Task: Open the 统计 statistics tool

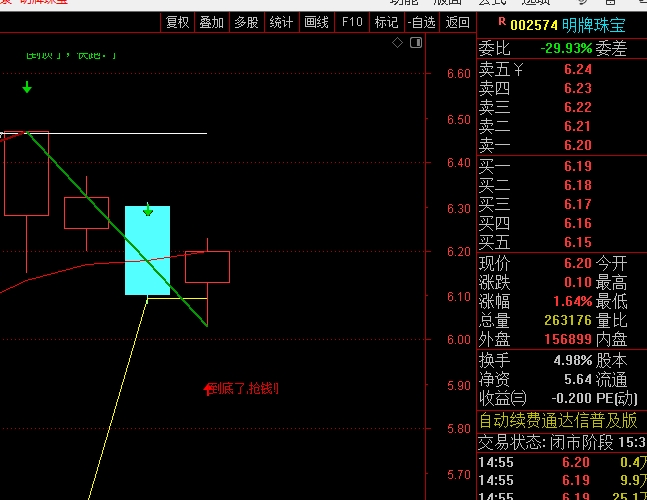Action: 281,22
